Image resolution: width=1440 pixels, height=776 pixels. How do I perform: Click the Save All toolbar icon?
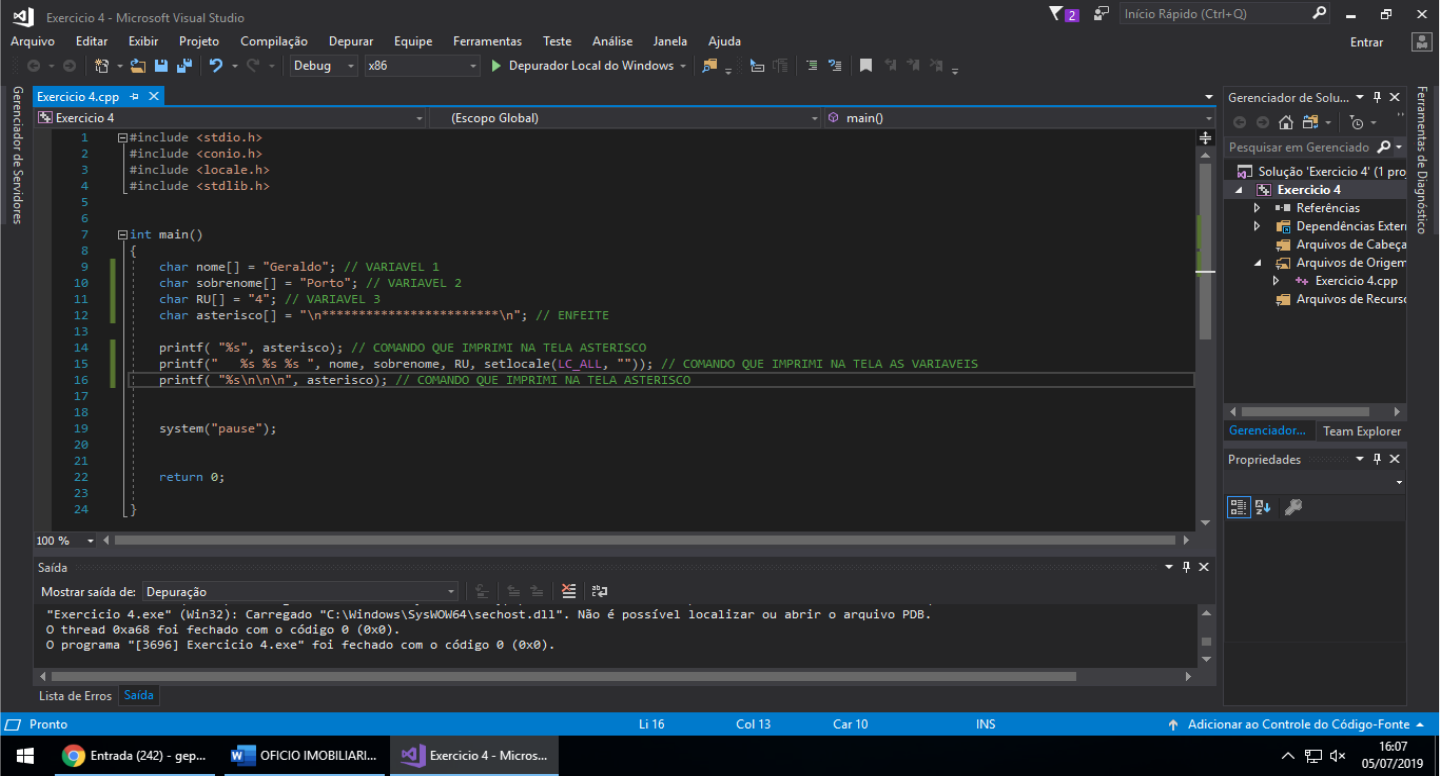[x=184, y=66]
